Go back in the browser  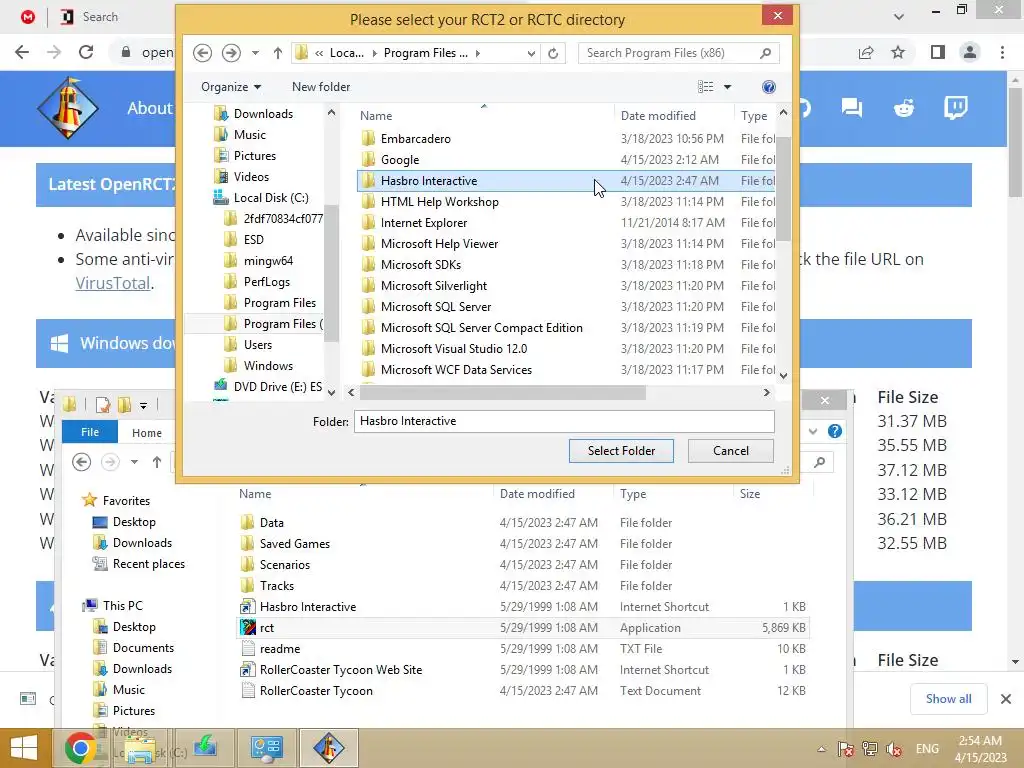(22, 52)
